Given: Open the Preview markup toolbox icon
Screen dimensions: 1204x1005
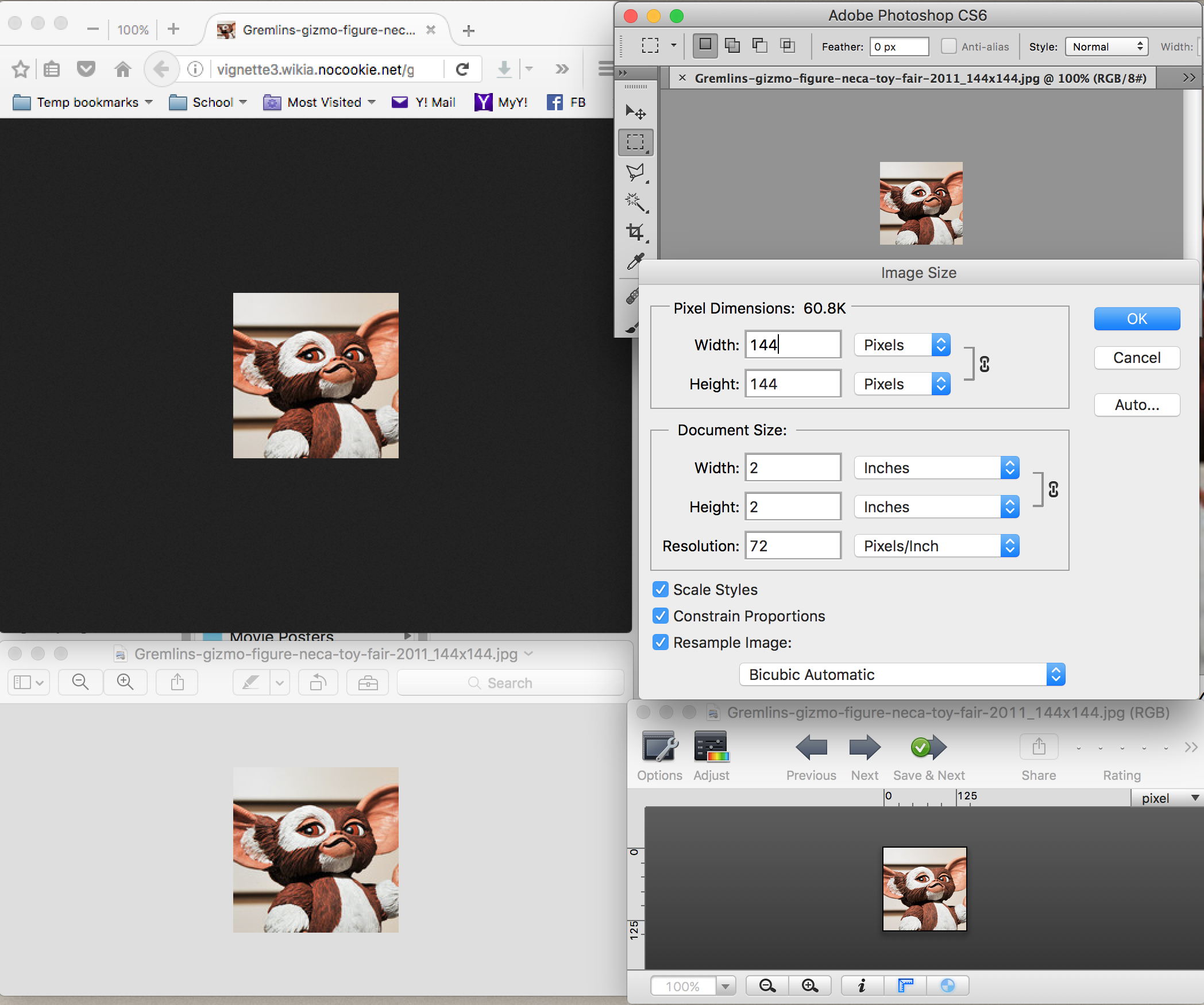Looking at the screenshot, I should [368, 682].
